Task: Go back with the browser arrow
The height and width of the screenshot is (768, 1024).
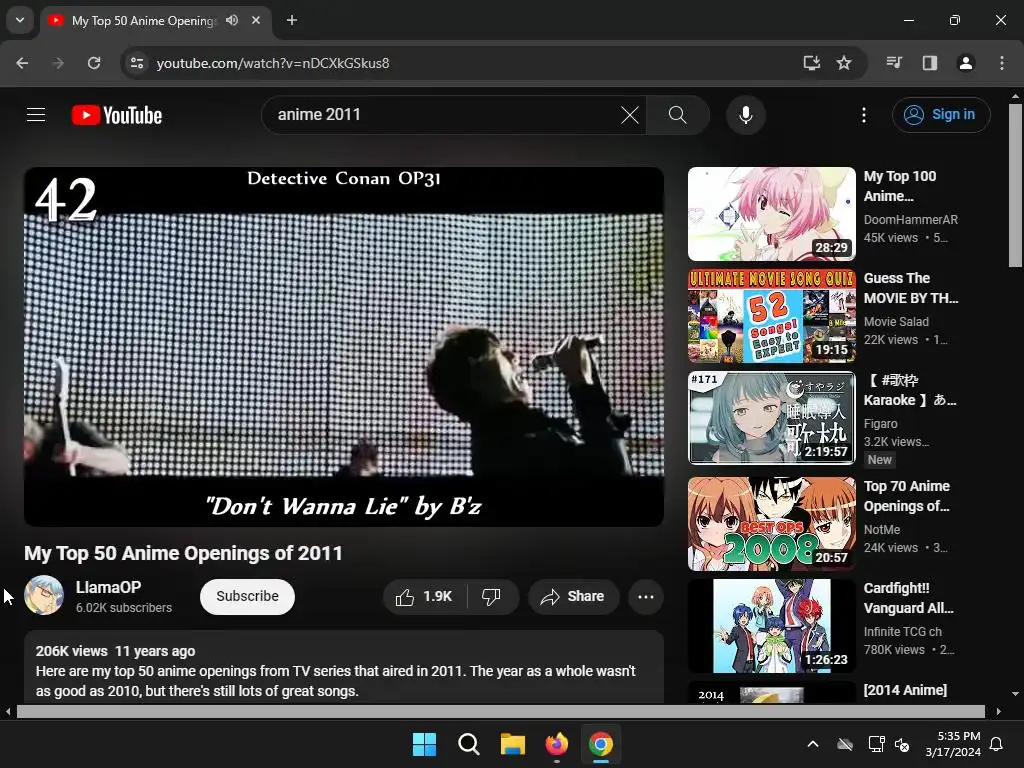Action: click(22, 63)
